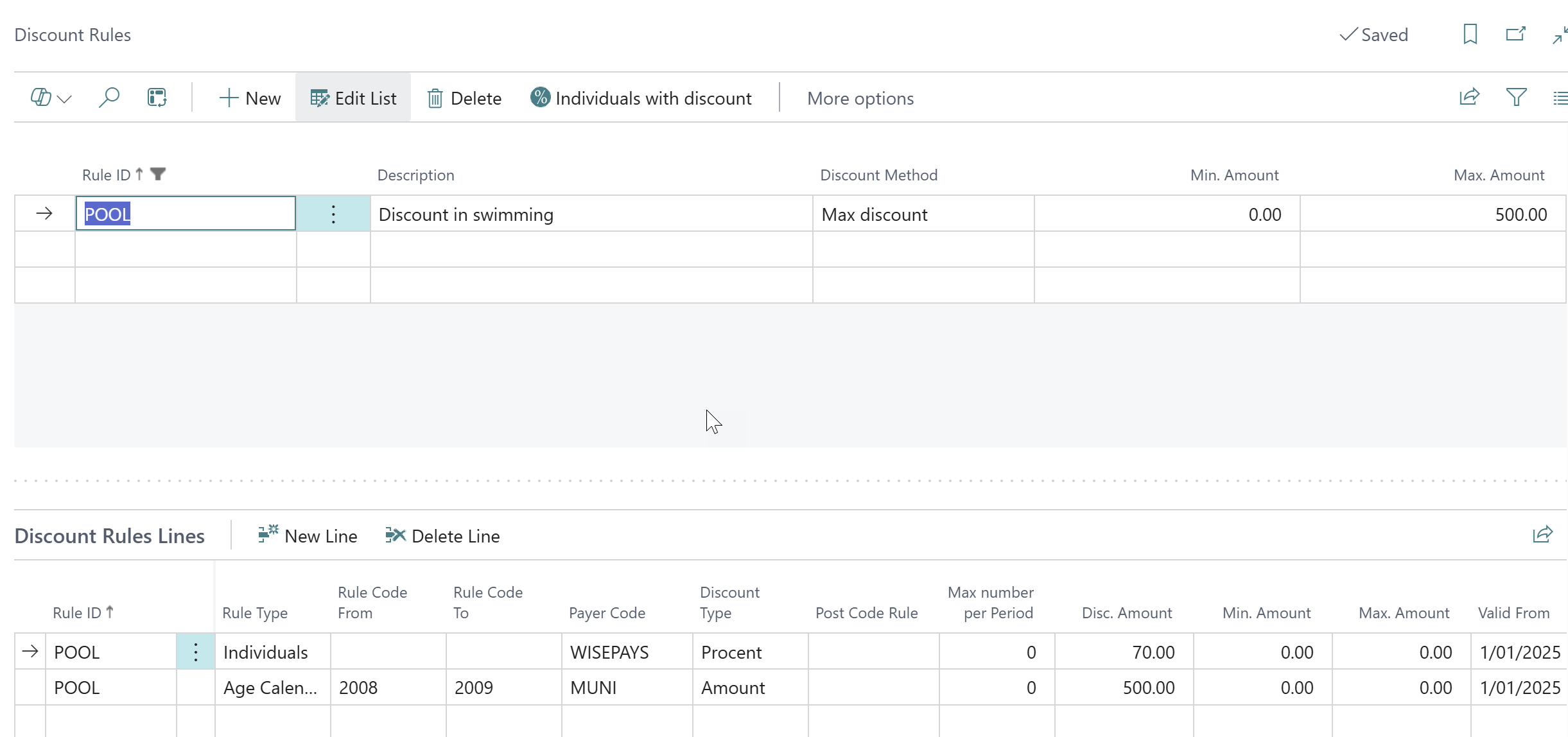This screenshot has height=737, width=1568.
Task: Click the New button
Action: 250,98
